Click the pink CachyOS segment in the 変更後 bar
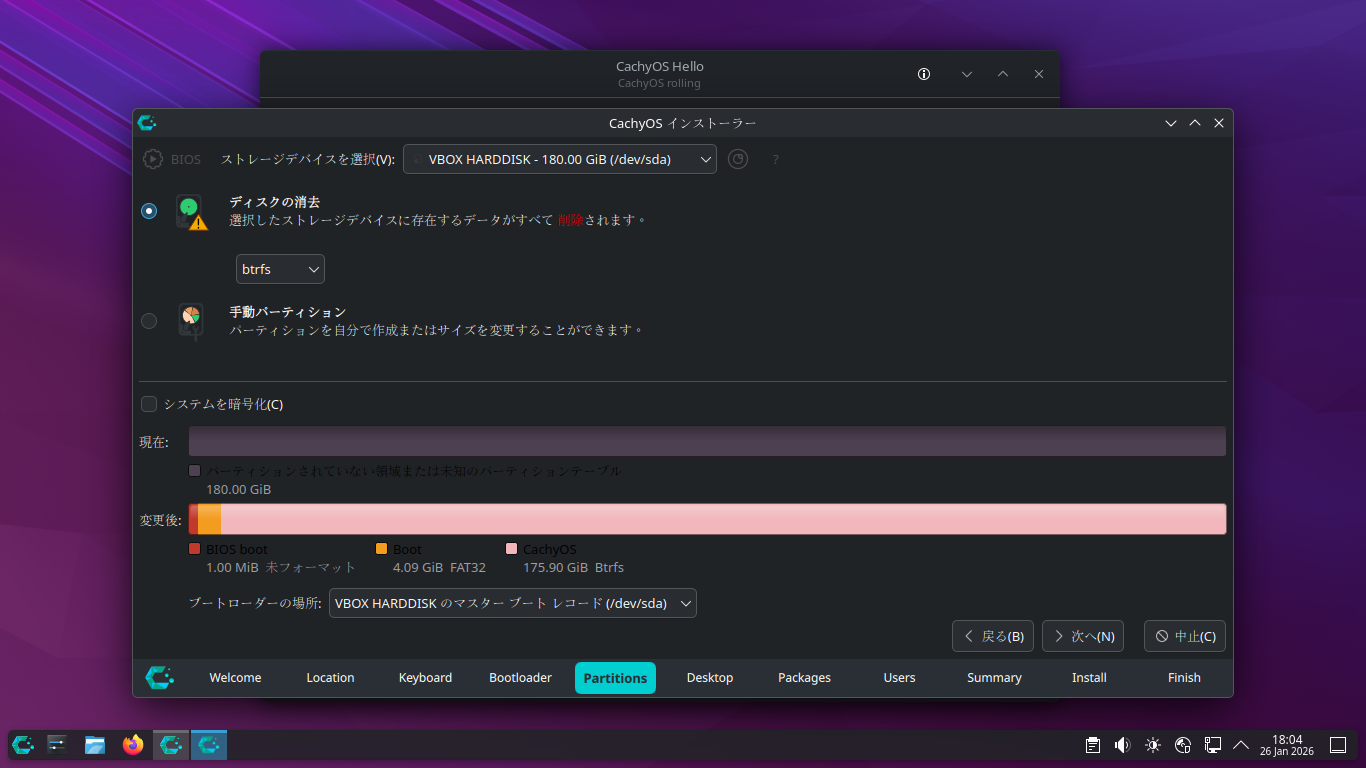 723,520
